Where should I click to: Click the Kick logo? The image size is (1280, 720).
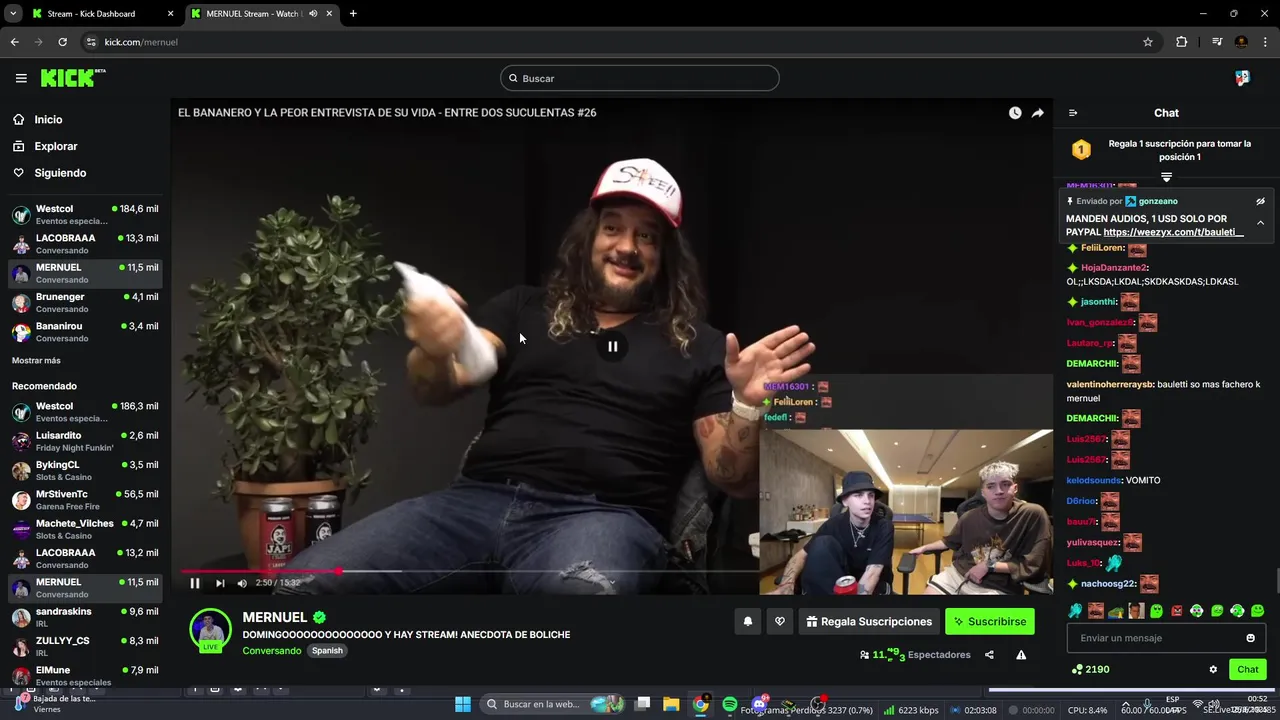[73, 78]
